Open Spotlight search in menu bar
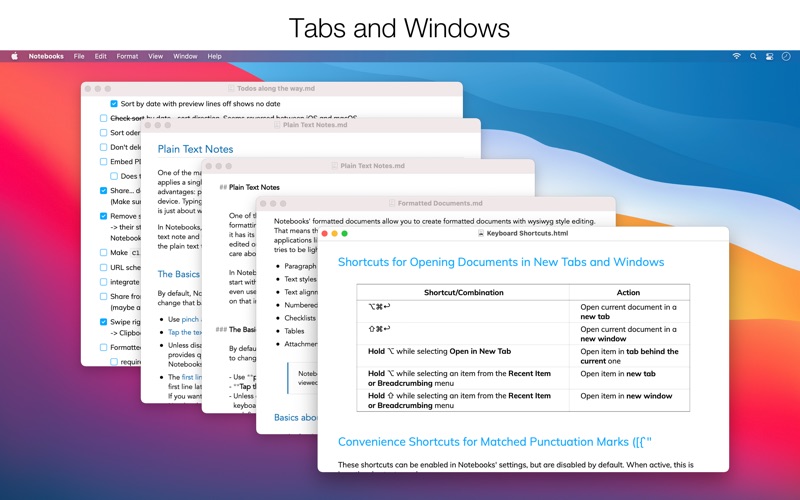800x500 pixels. pos(753,56)
